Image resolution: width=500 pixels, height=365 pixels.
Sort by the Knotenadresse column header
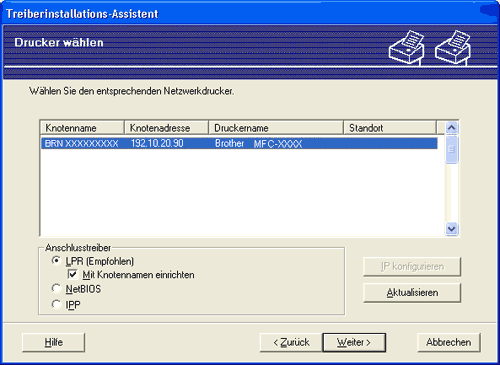(166, 128)
